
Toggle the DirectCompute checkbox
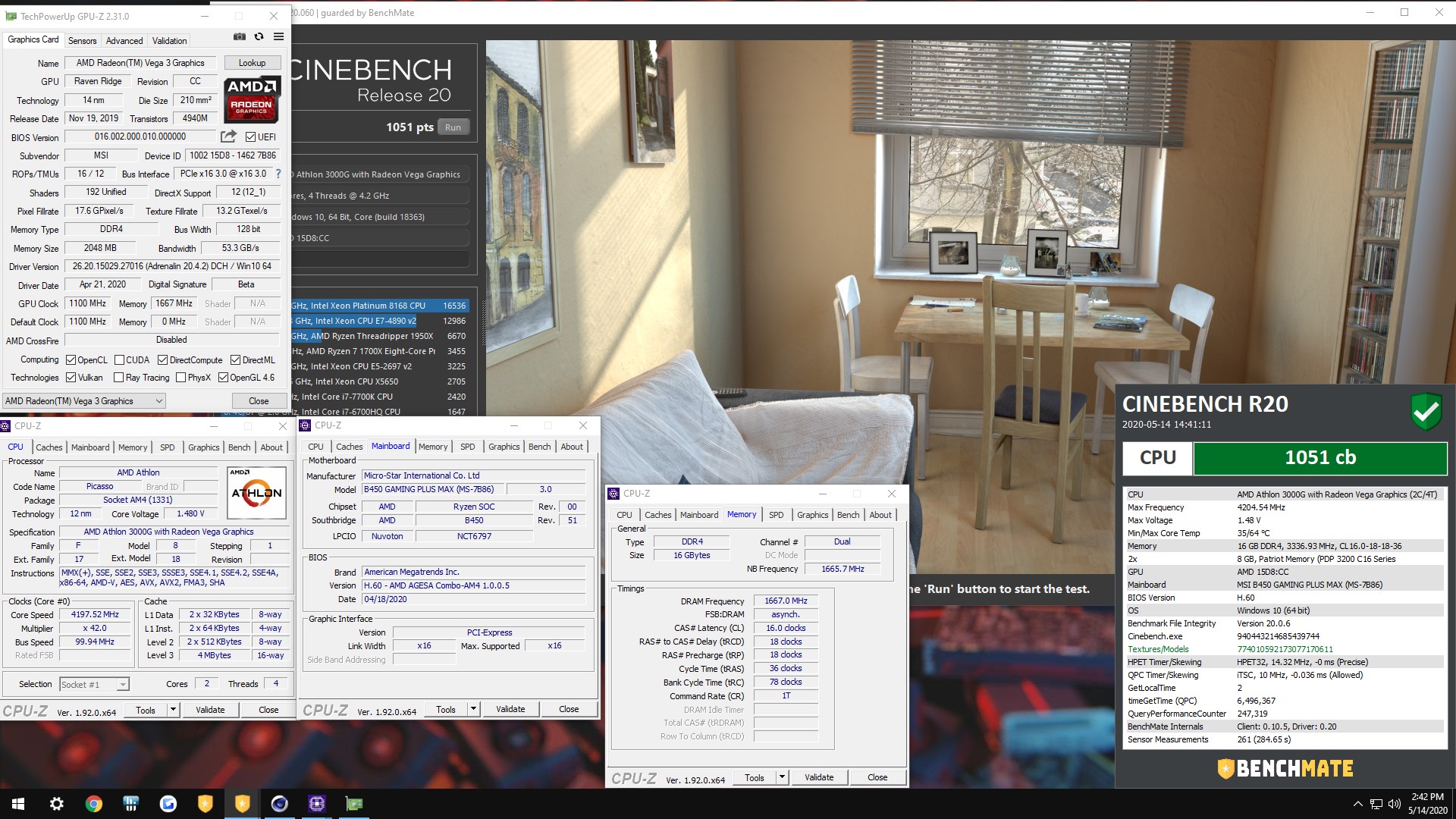pos(162,360)
